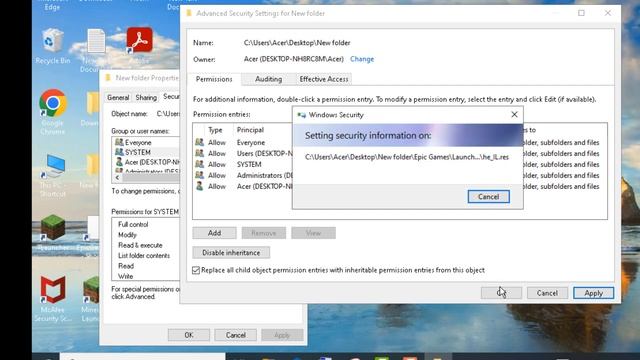Open the General tab in Properties window
Screen dimensions: 640x360
(x=118, y=98)
